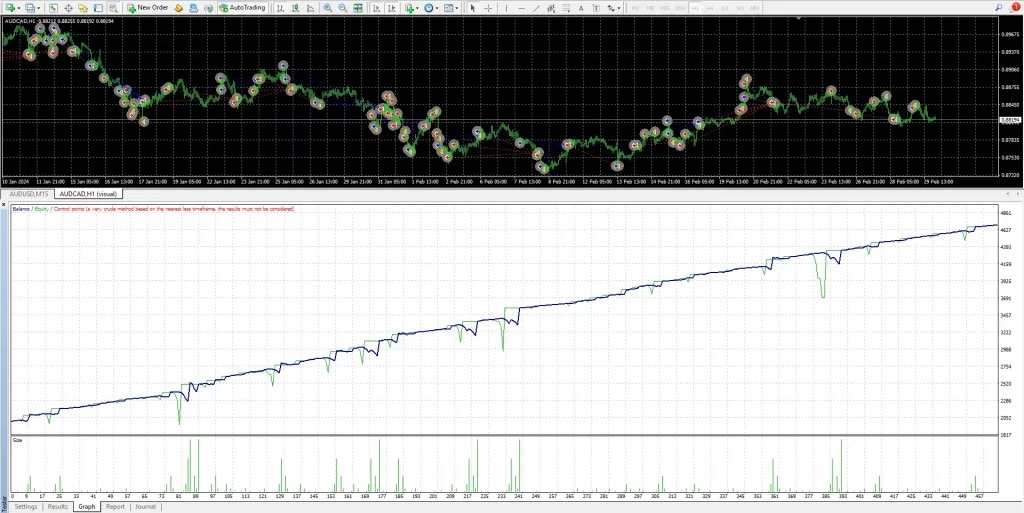Open the periodicity clock dropdown
Viewport: 1024px width, 513px height.
click(438, 7)
